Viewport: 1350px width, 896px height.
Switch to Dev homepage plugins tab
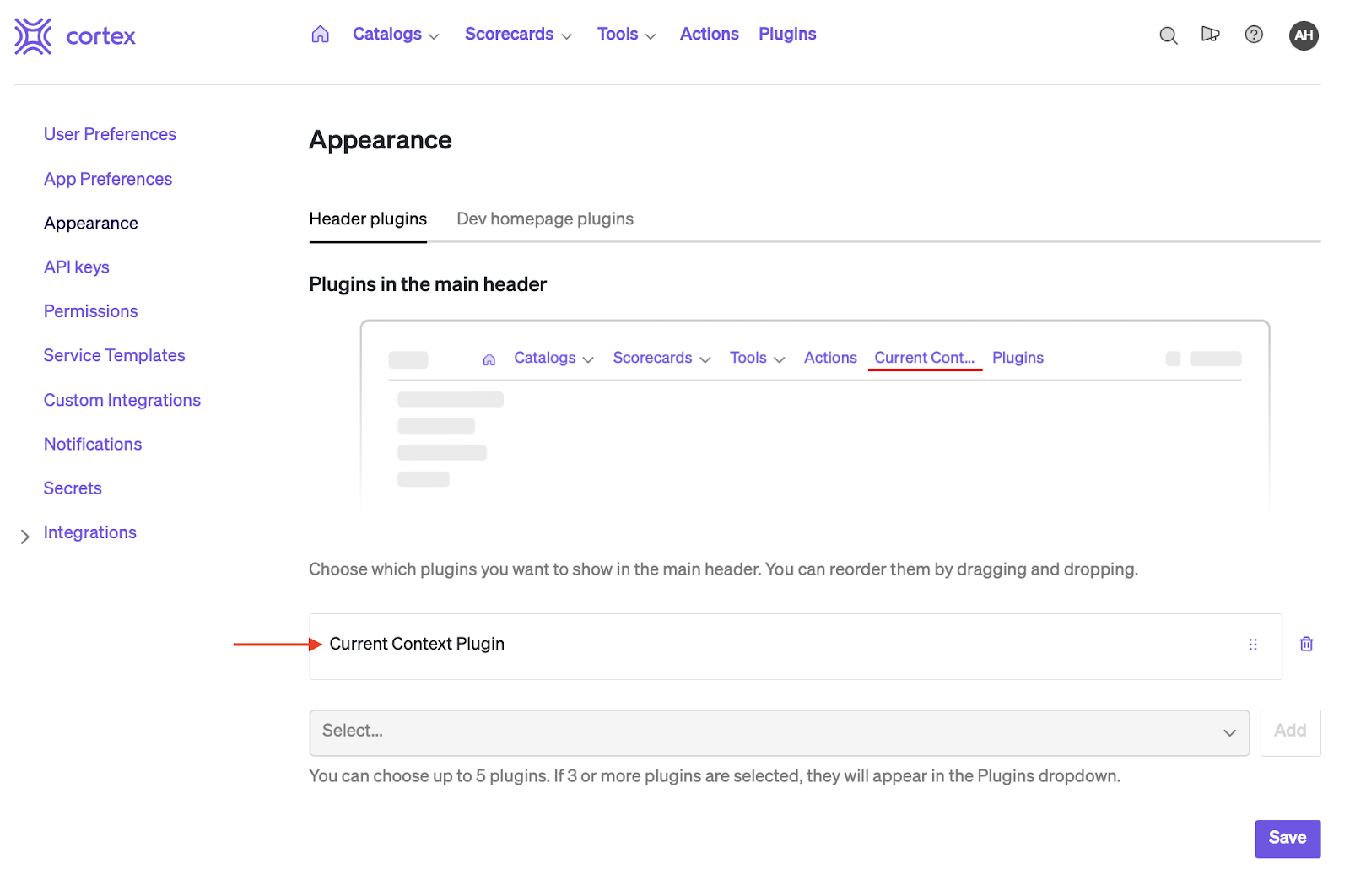[x=545, y=219]
